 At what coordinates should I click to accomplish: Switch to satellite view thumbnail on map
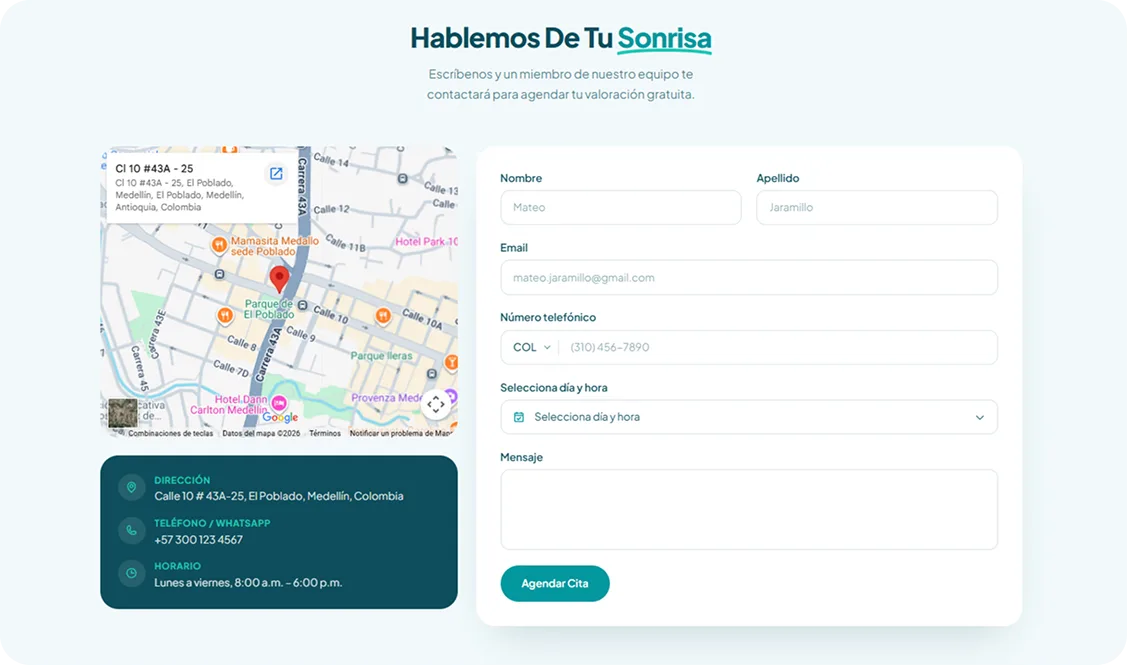coord(123,413)
